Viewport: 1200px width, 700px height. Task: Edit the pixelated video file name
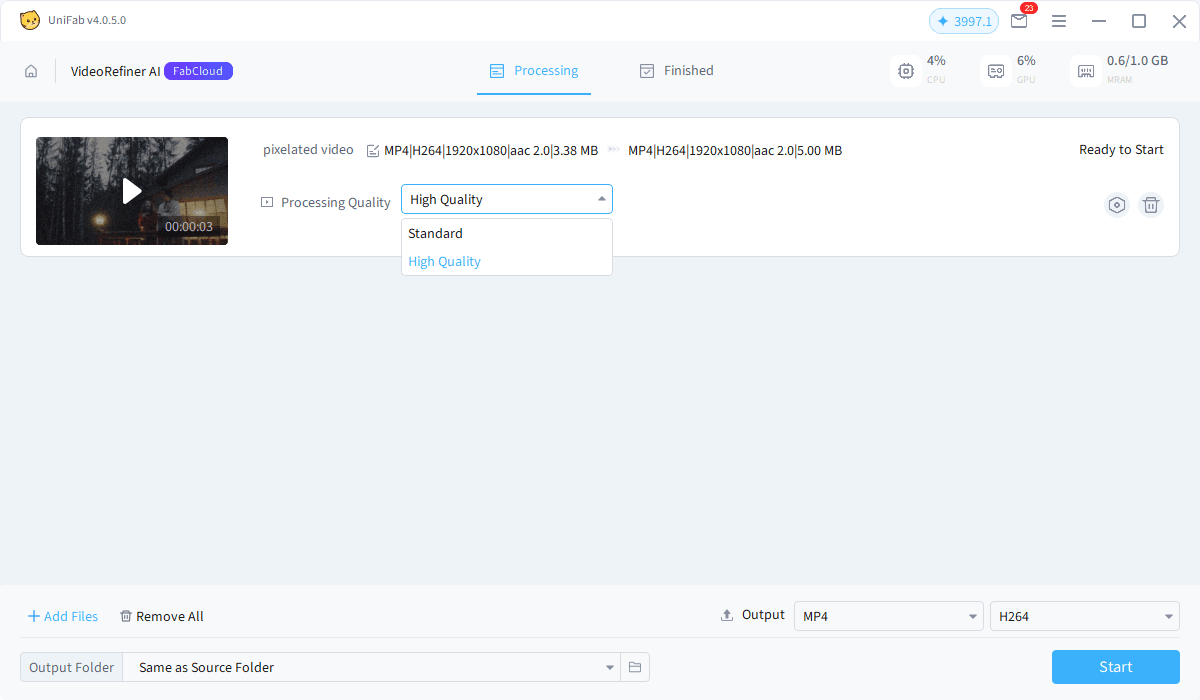point(373,151)
